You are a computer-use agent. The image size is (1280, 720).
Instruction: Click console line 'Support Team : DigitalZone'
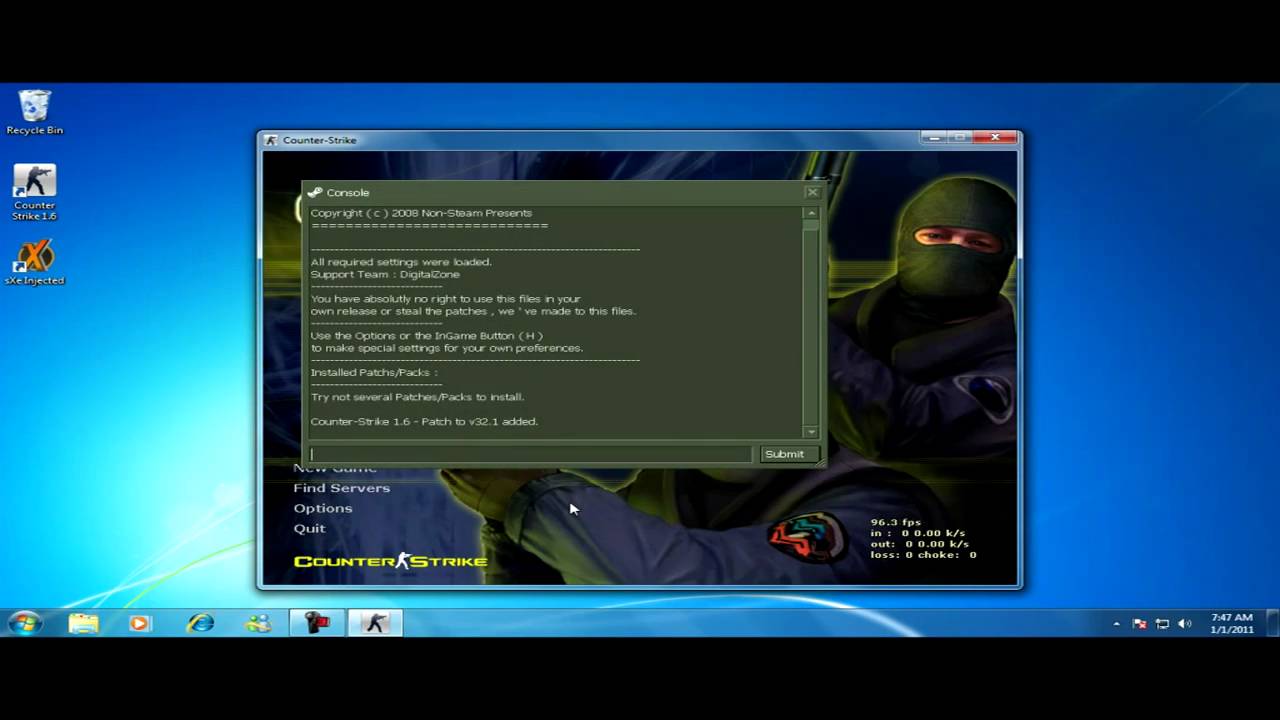tap(385, 274)
